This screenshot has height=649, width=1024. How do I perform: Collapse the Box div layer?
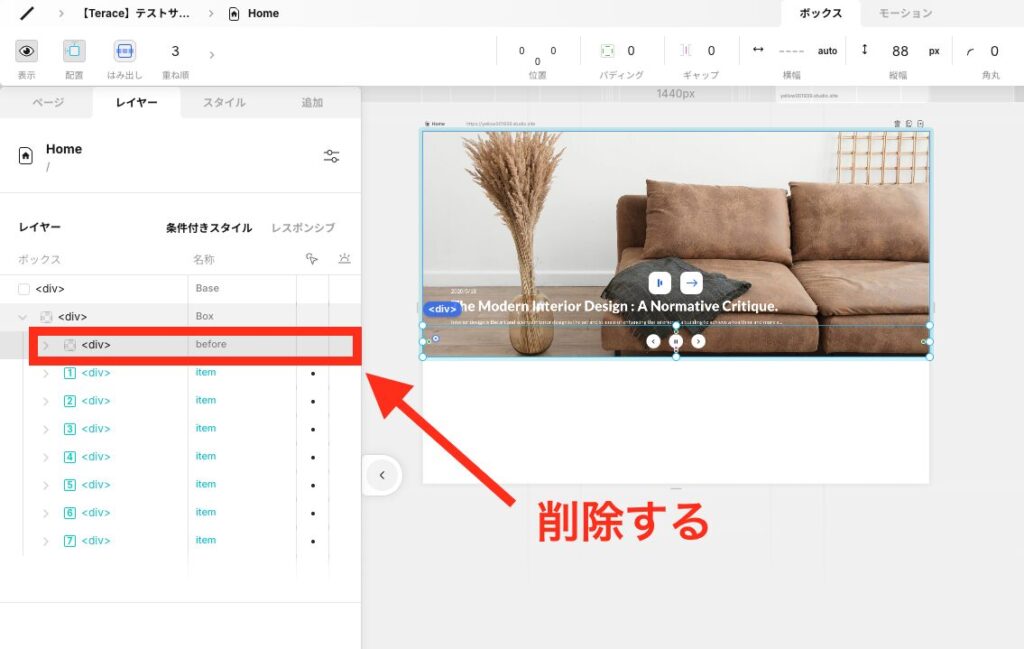pyautogui.click(x=23, y=317)
